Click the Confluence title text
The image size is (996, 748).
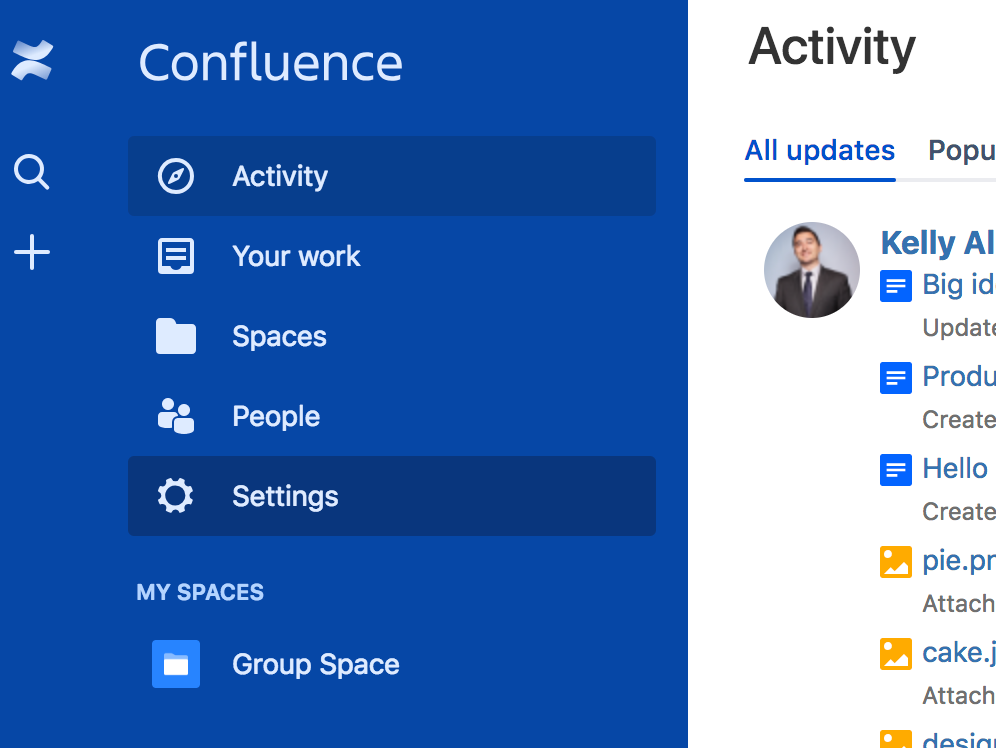(x=271, y=62)
